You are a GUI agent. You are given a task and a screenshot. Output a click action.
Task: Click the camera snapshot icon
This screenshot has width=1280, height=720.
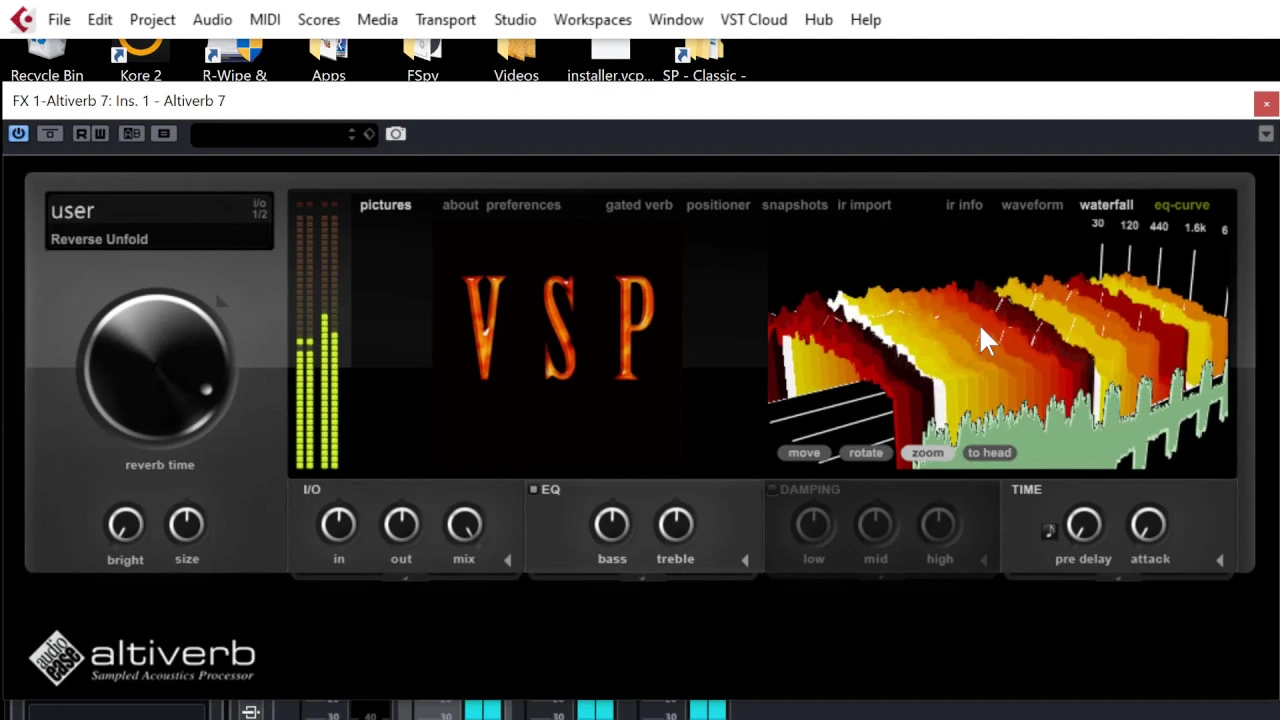tap(396, 134)
